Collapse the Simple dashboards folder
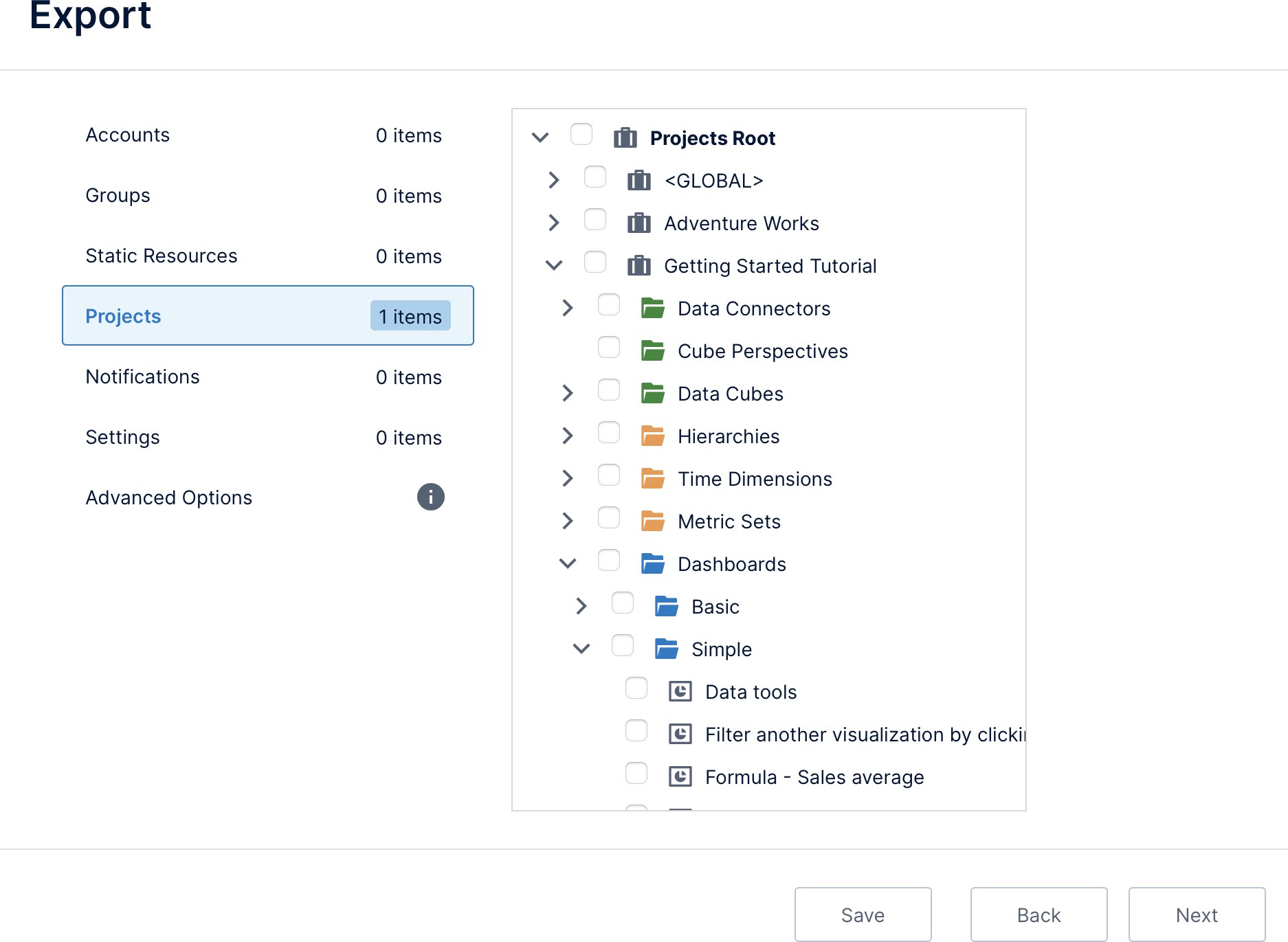Image resolution: width=1288 pixels, height=942 pixels. pos(581,649)
